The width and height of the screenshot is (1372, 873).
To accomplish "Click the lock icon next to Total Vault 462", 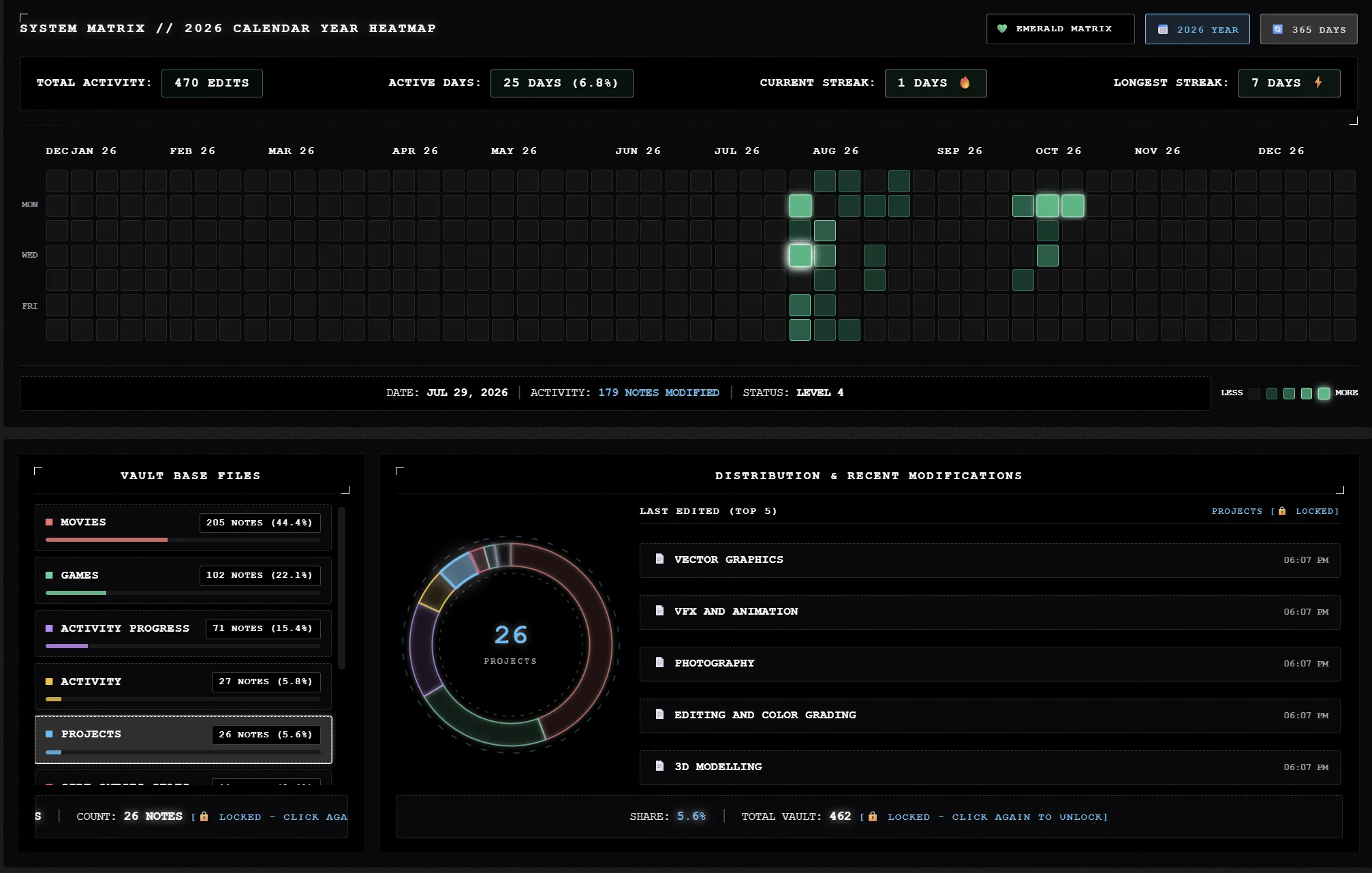I will (x=873, y=816).
